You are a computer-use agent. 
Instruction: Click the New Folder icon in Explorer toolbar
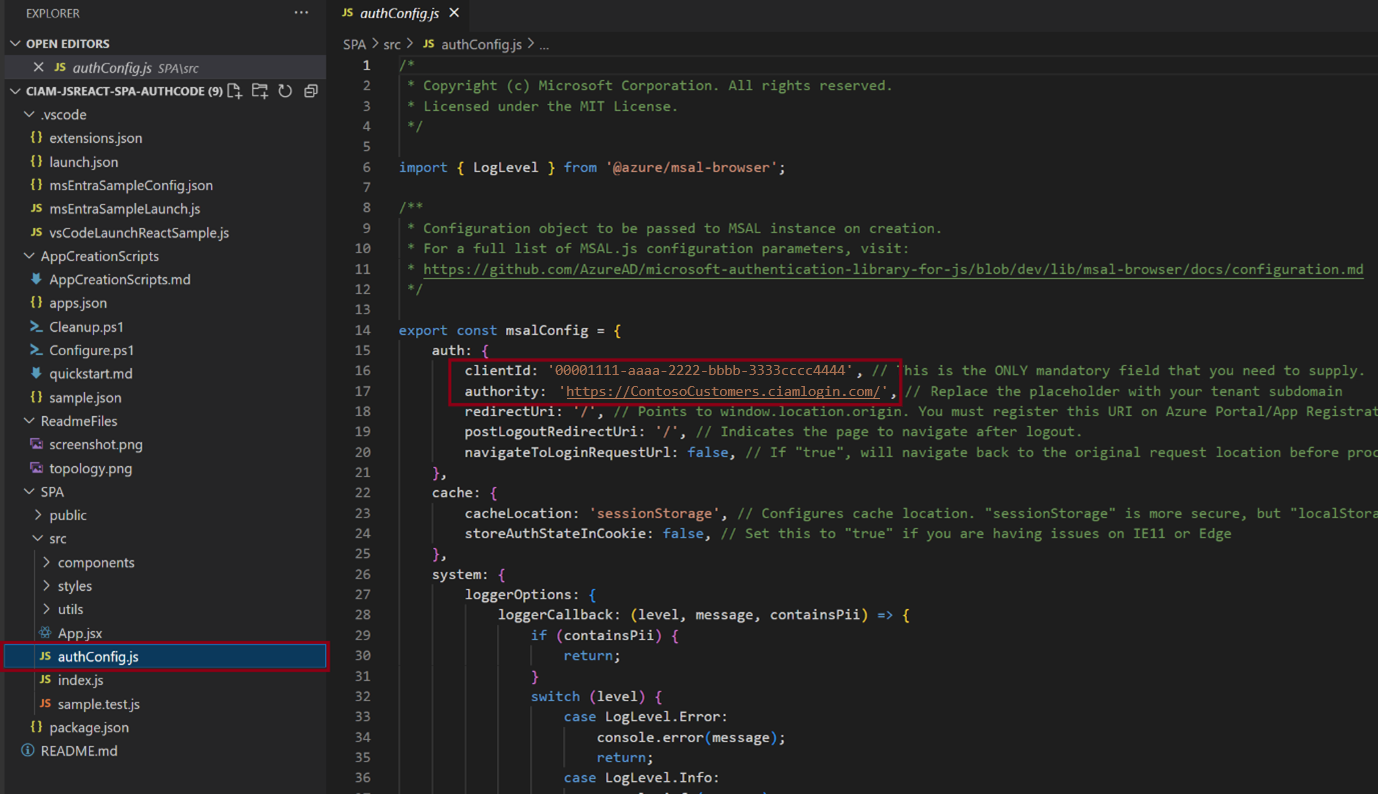point(258,90)
